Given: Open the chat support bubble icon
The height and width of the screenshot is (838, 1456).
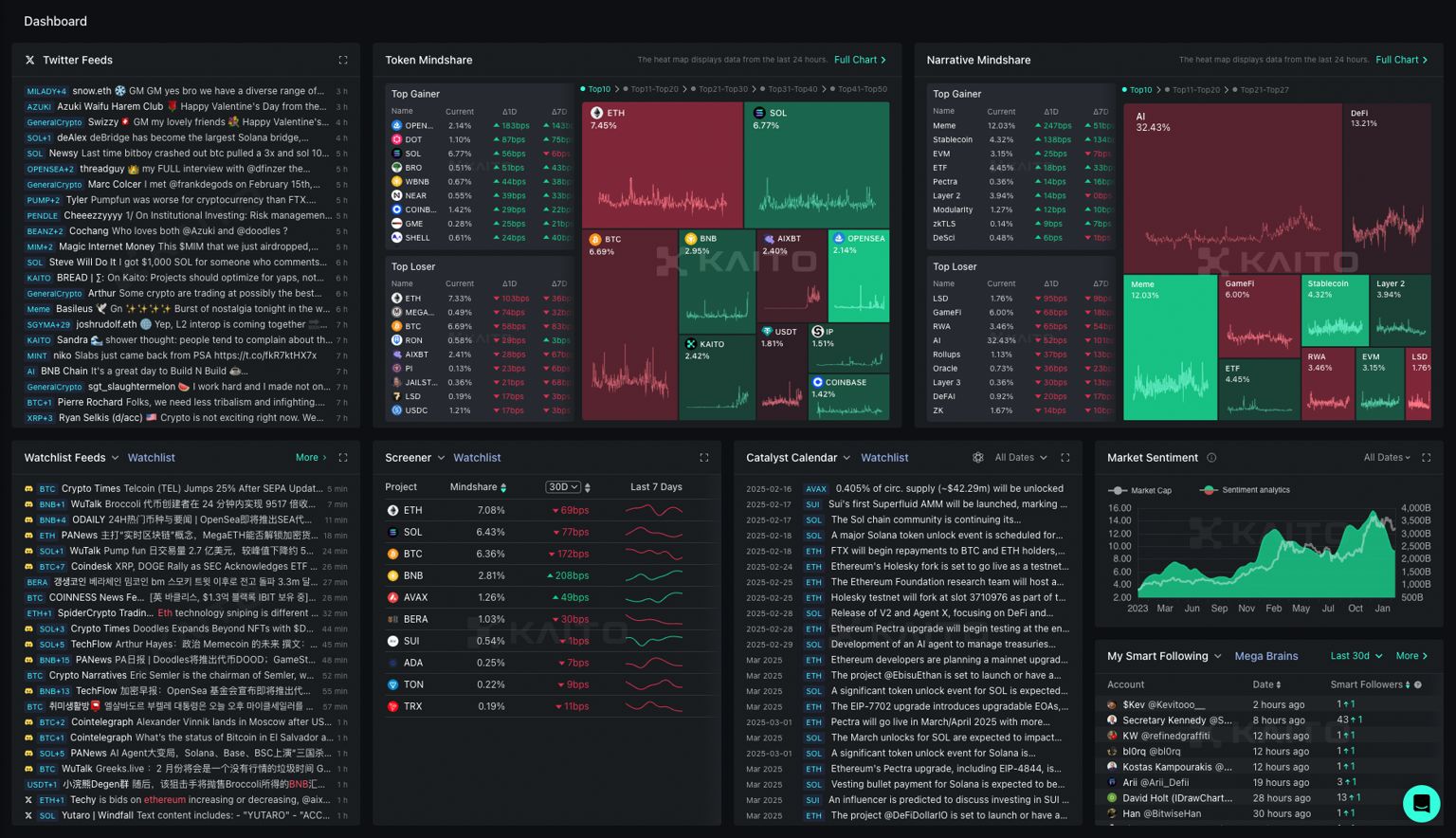Looking at the screenshot, I should pos(1421,803).
